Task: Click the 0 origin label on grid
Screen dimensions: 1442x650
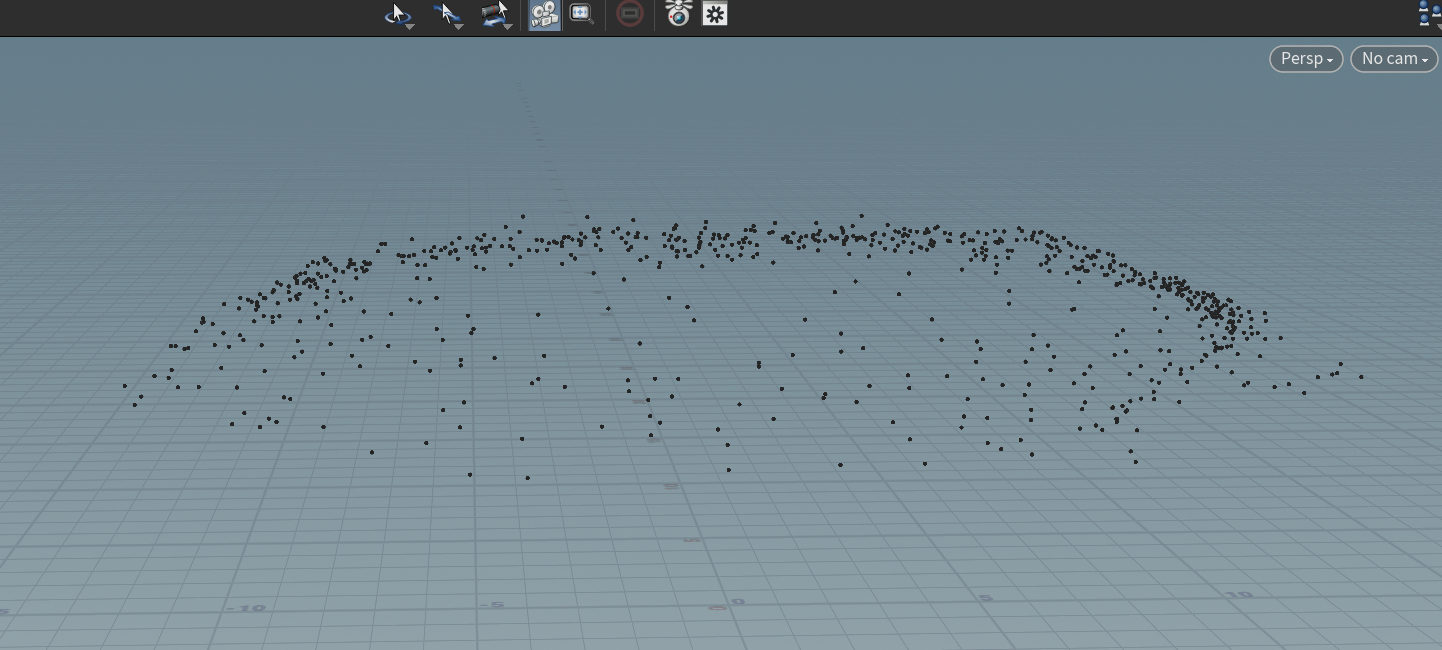Action: click(x=737, y=602)
